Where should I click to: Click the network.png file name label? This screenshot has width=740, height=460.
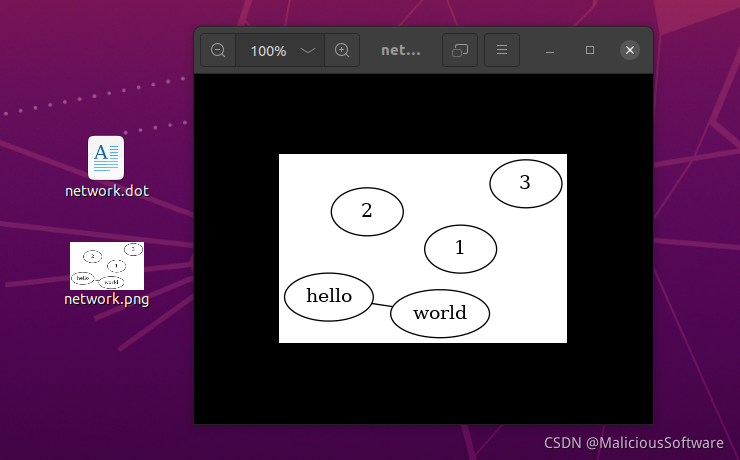[107, 299]
